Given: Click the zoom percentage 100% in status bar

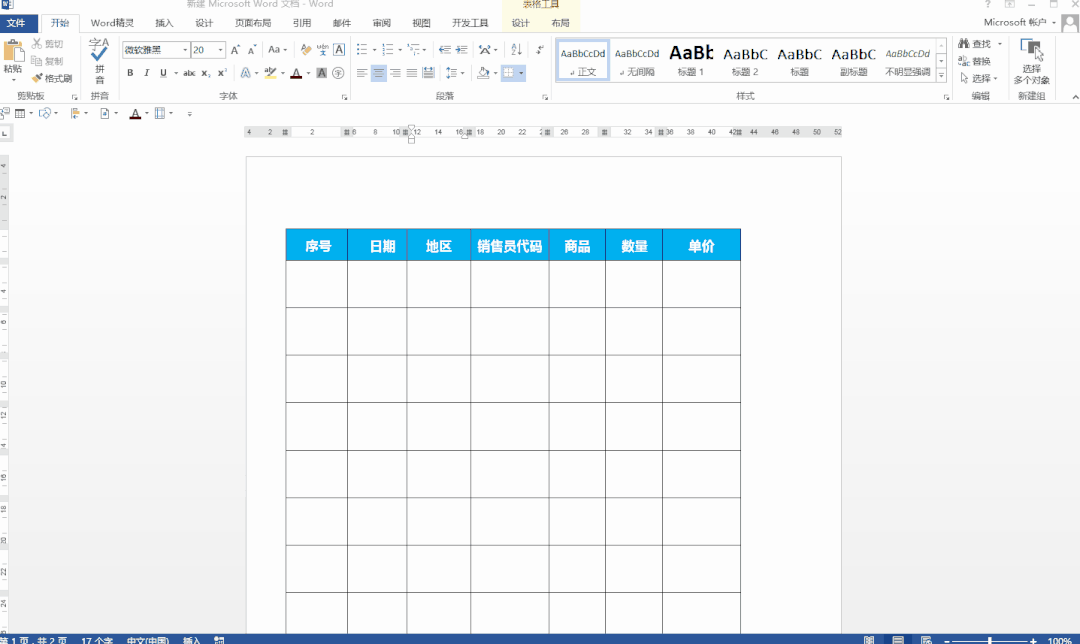Looking at the screenshot, I should coord(1059,640).
